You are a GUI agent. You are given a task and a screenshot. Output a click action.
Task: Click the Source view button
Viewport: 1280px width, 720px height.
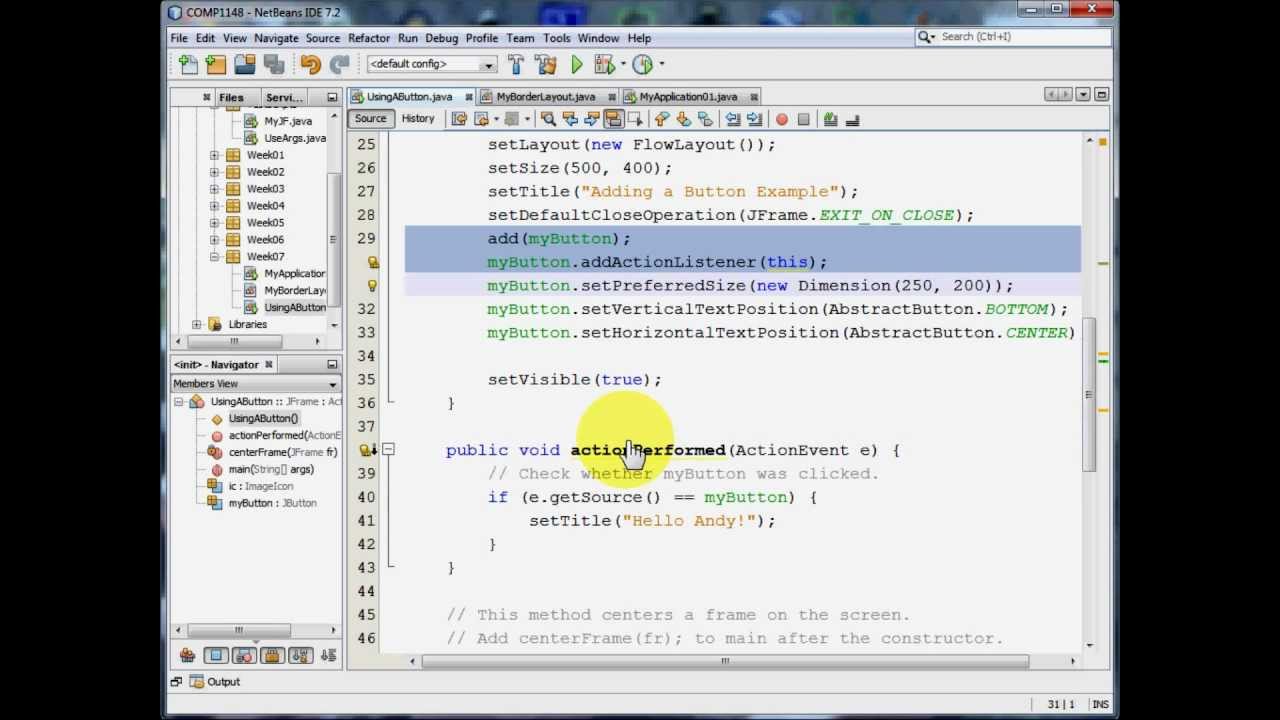(370, 119)
